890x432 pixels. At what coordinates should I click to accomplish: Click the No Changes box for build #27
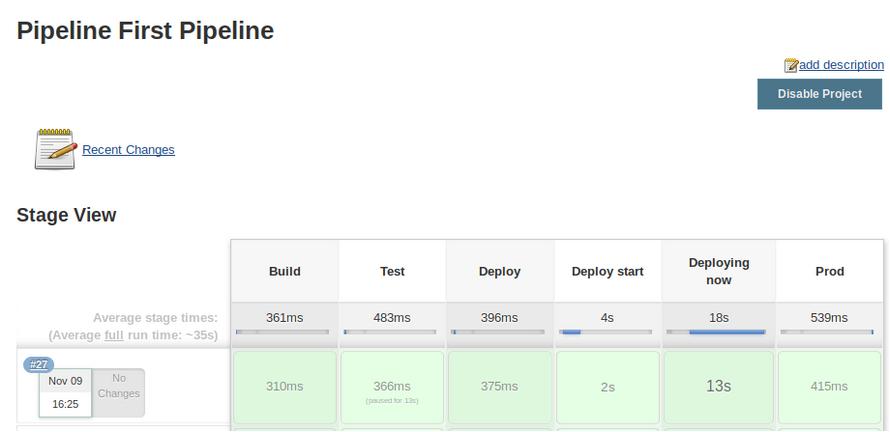pos(119,392)
